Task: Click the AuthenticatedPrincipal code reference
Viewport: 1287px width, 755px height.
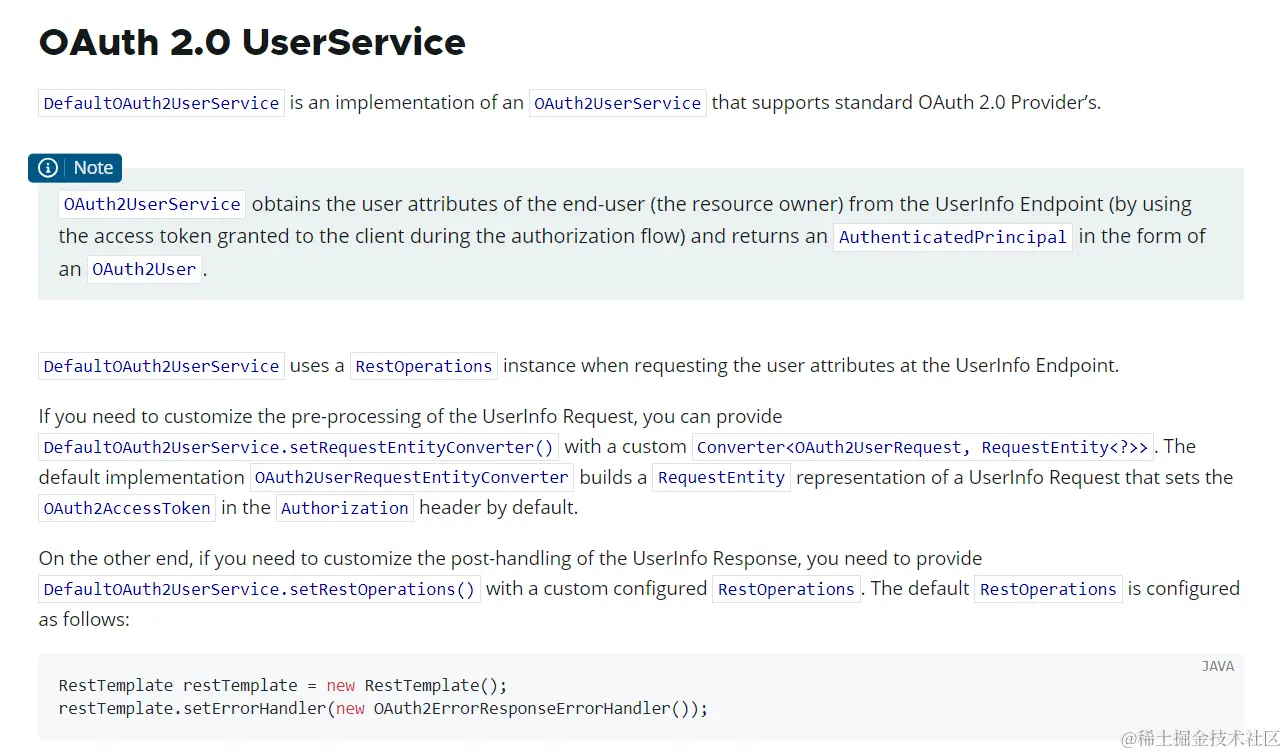Action: [x=951, y=237]
